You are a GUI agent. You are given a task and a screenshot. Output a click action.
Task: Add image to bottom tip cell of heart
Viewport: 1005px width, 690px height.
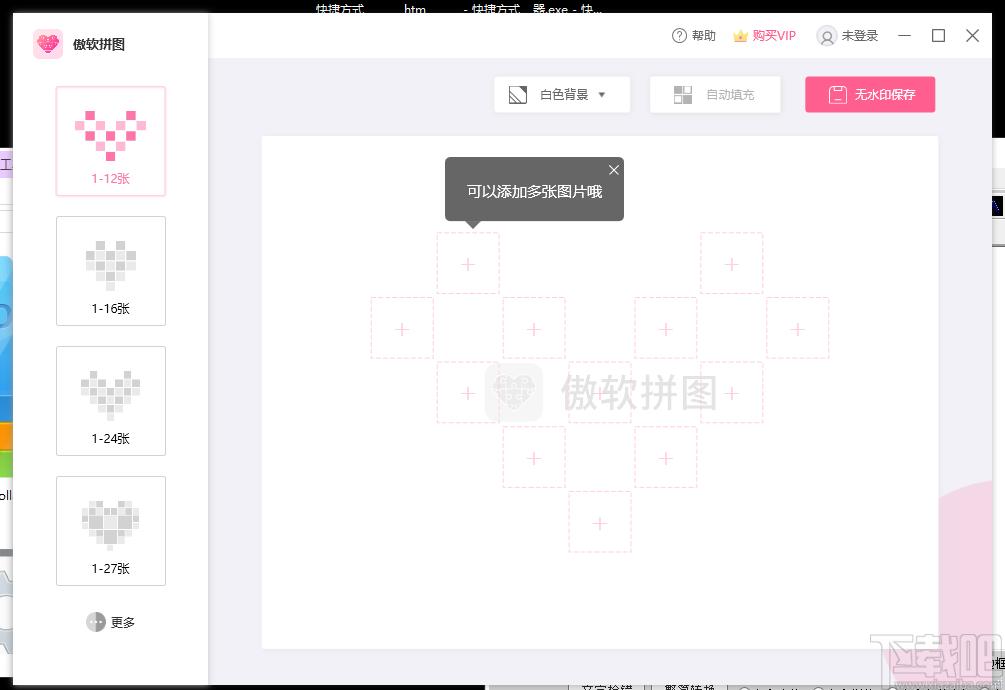[x=600, y=523]
